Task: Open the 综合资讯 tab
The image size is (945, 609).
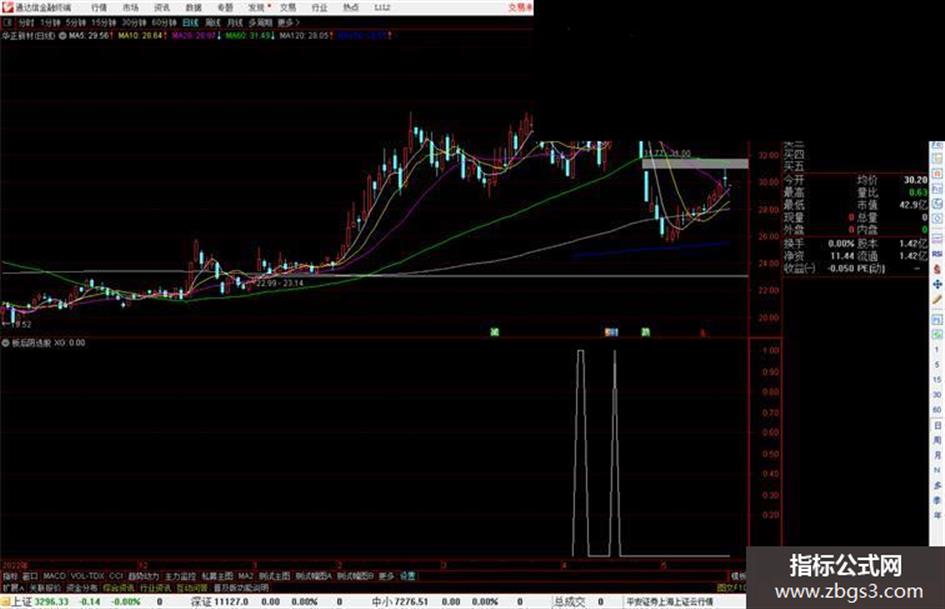Action: (119, 587)
